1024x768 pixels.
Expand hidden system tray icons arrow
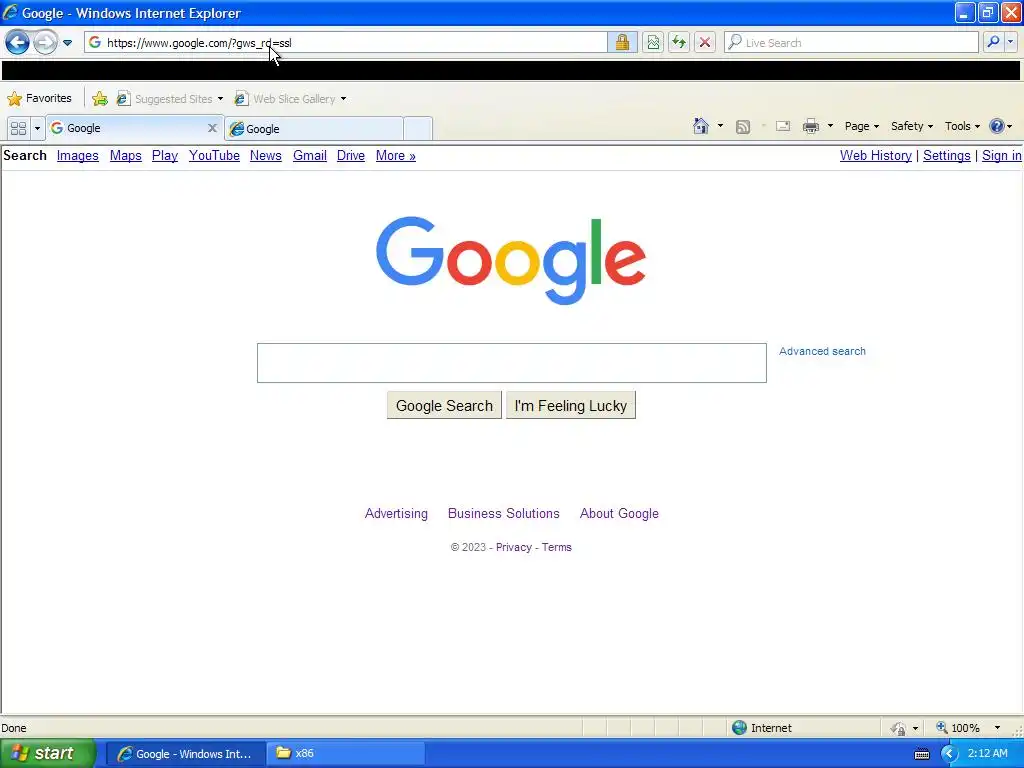pyautogui.click(x=949, y=754)
